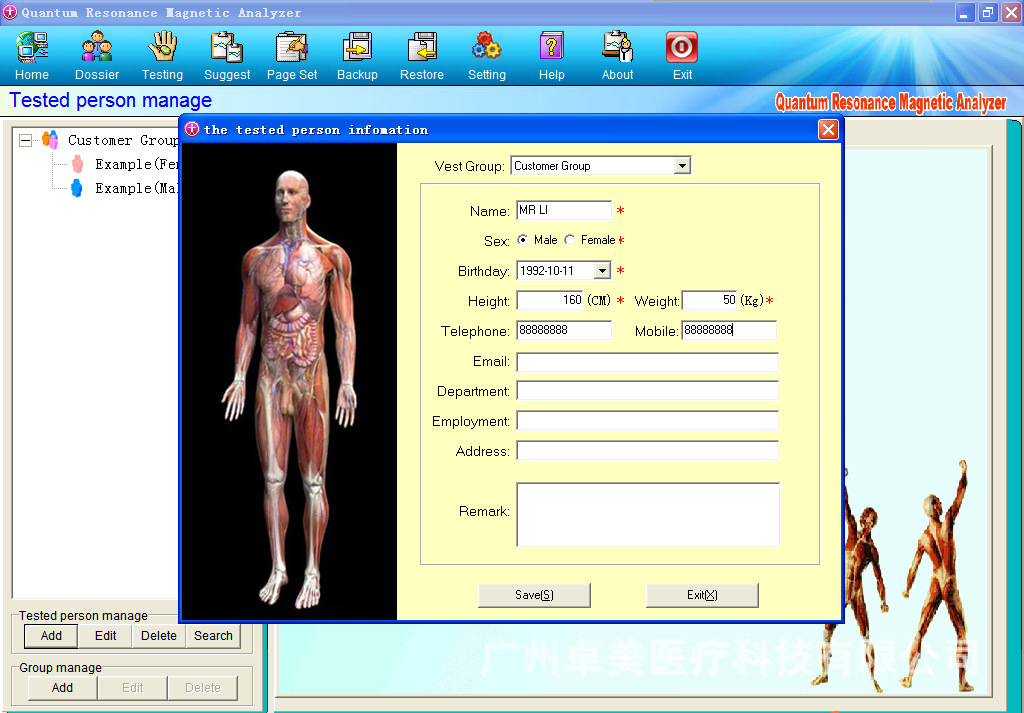
Task: Click the red Exit power icon
Action: [x=682, y=47]
